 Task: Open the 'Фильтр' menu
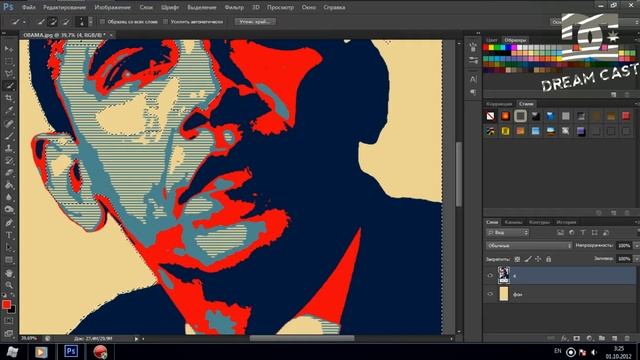(x=234, y=7)
